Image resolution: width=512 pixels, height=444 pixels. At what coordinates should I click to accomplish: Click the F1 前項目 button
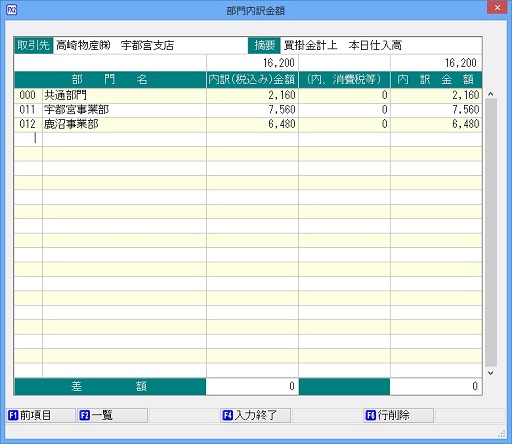pyautogui.click(x=41, y=415)
